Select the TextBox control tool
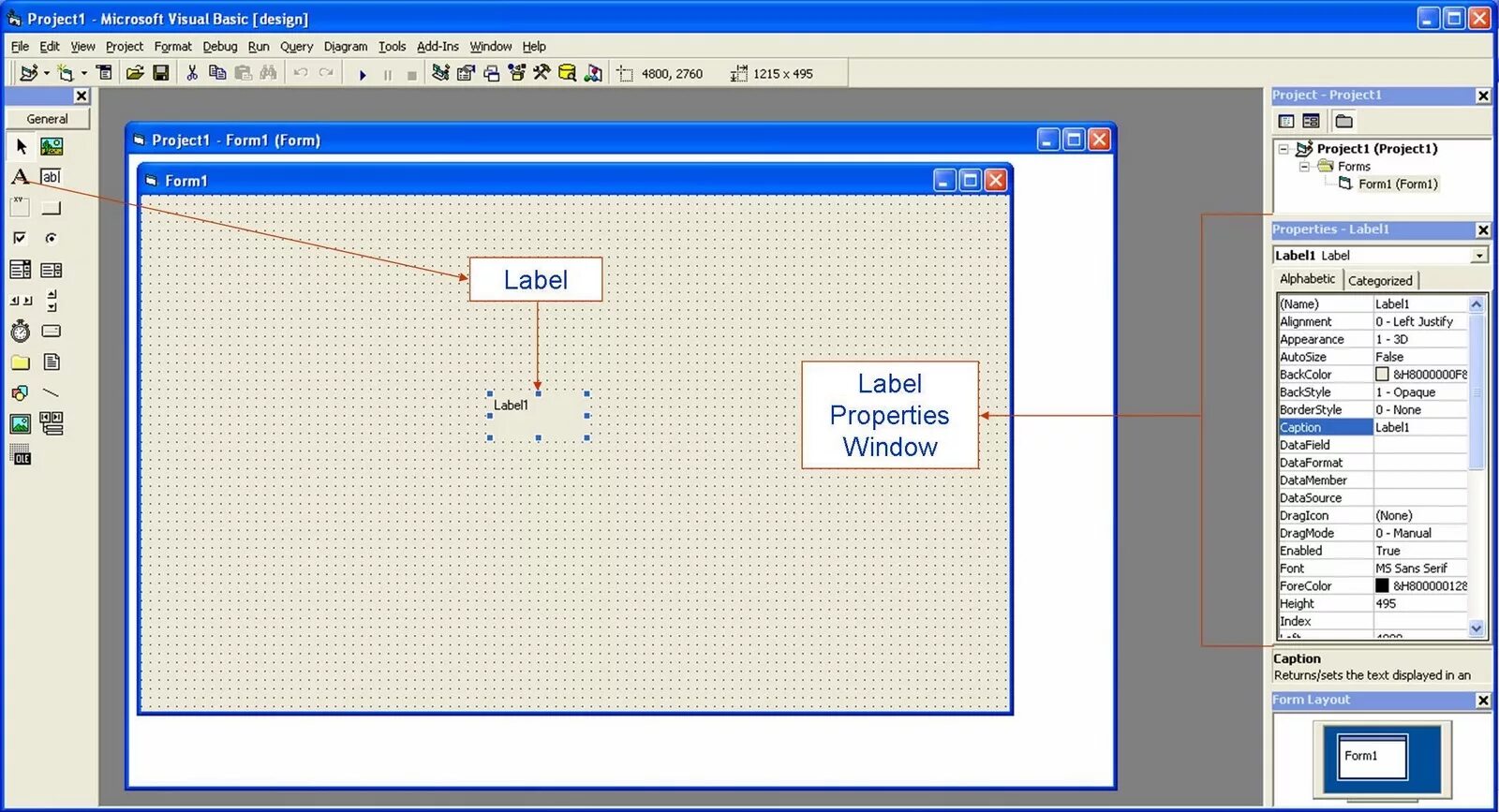Screen dimensions: 1499x812 point(52,176)
